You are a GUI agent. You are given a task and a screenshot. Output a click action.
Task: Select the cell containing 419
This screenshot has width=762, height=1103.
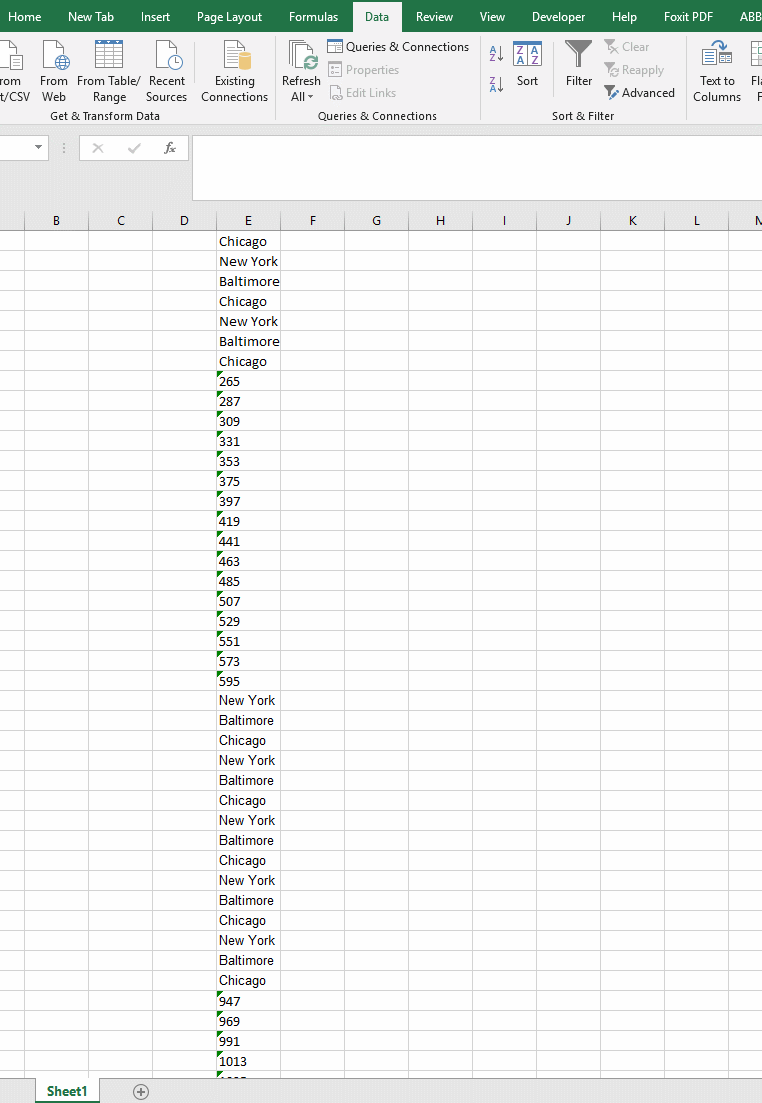tap(248, 521)
